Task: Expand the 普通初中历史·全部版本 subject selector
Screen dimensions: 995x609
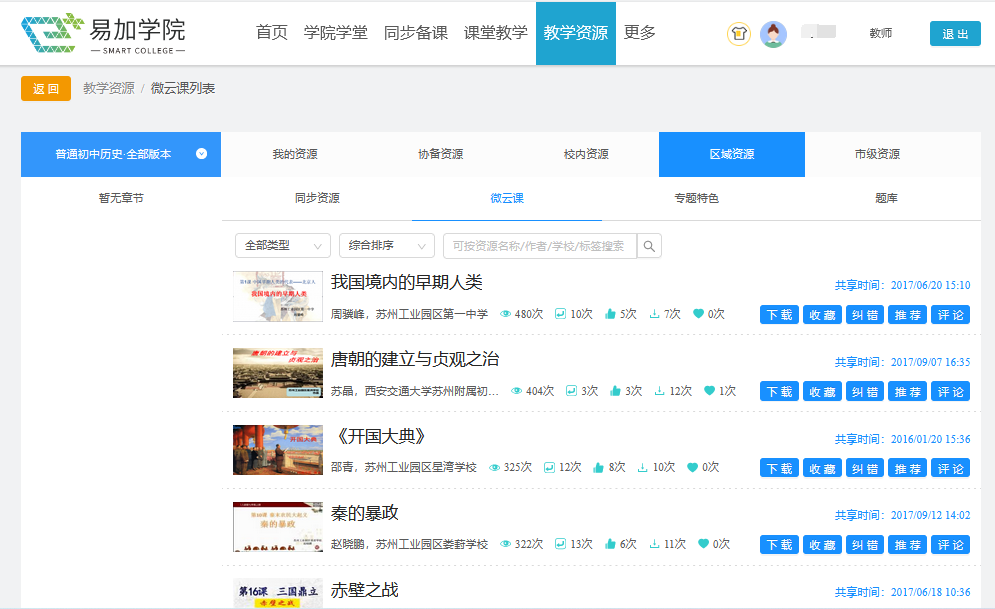Action: (121, 154)
